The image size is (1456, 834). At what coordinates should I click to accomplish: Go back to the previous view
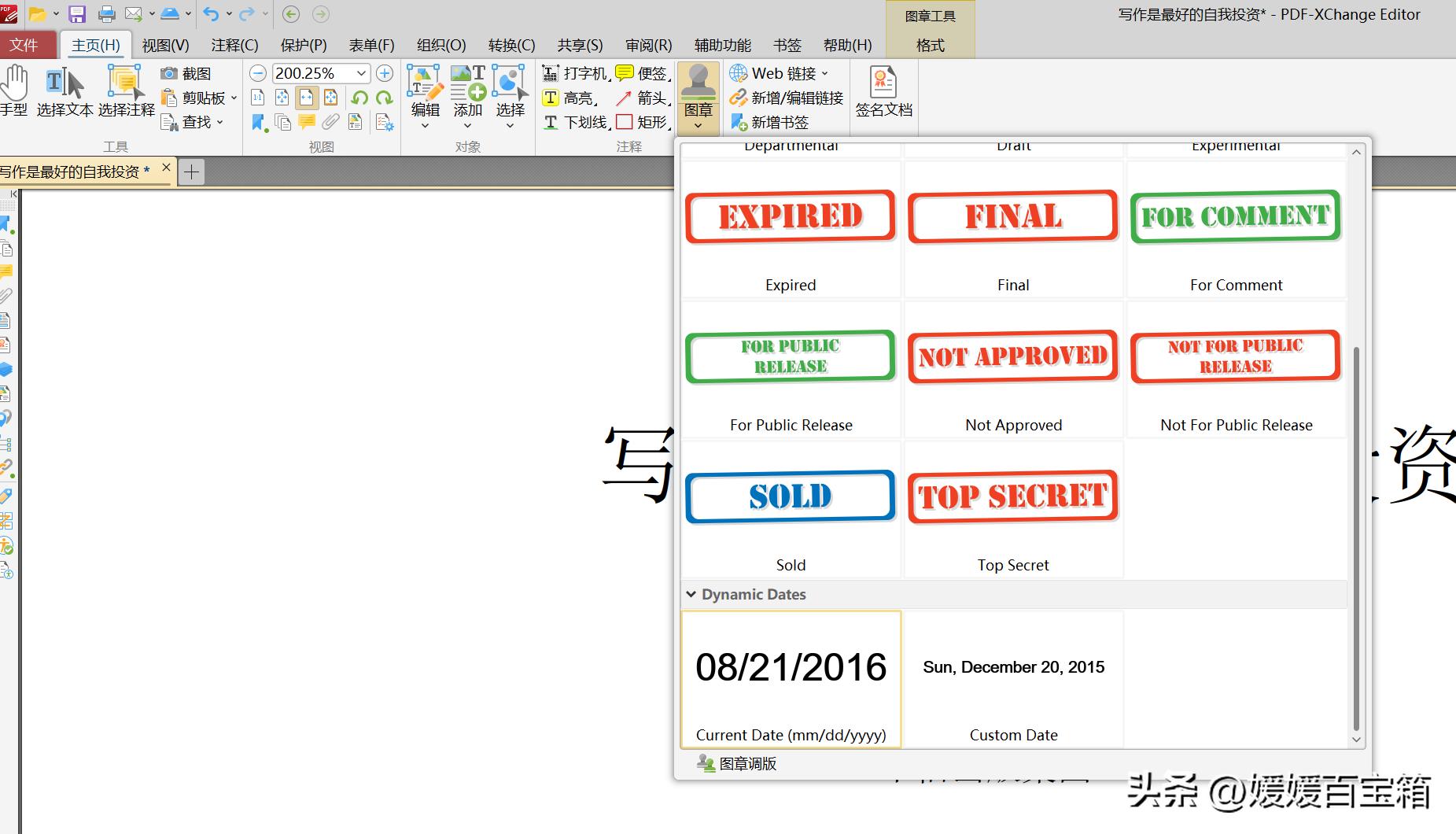tap(291, 14)
